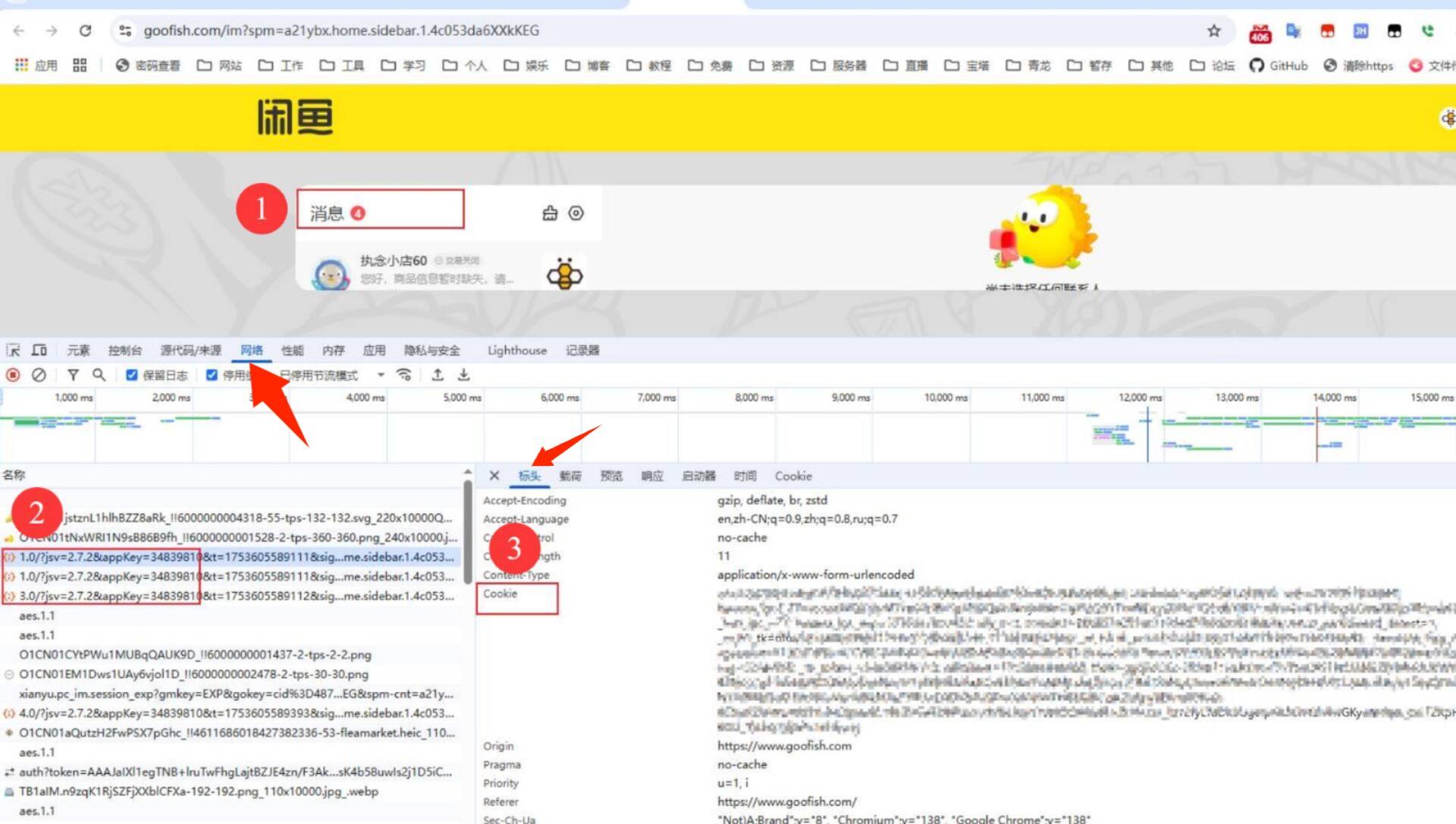
Task: Bookmark this page with the star icon
Action: click(1214, 30)
